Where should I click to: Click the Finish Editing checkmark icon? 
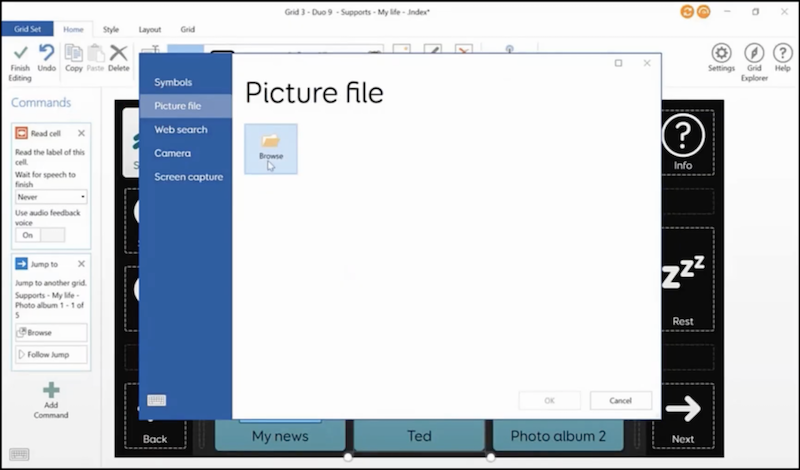[x=20, y=52]
